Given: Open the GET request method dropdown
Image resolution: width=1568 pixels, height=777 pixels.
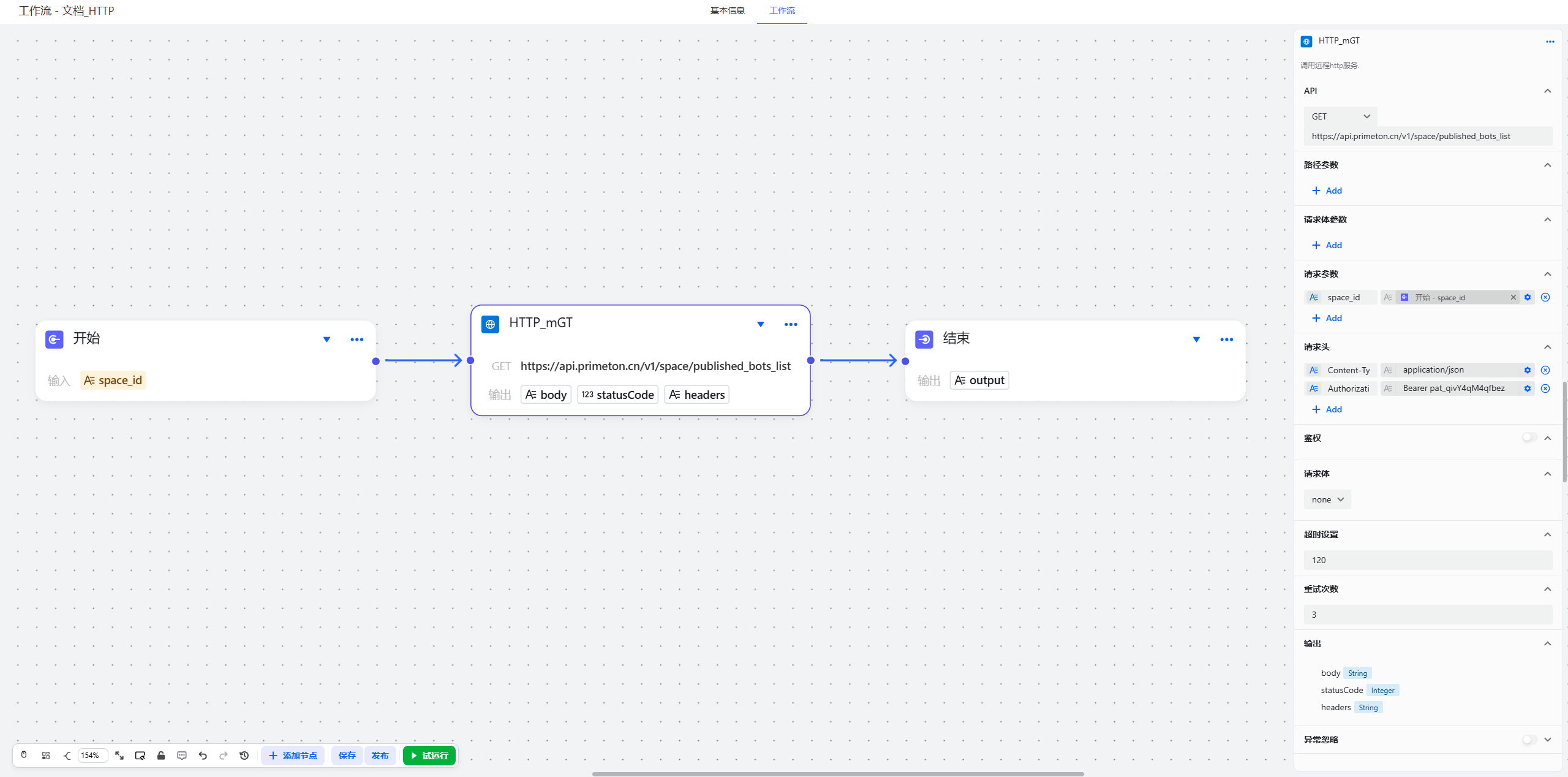Looking at the screenshot, I should click(1340, 116).
